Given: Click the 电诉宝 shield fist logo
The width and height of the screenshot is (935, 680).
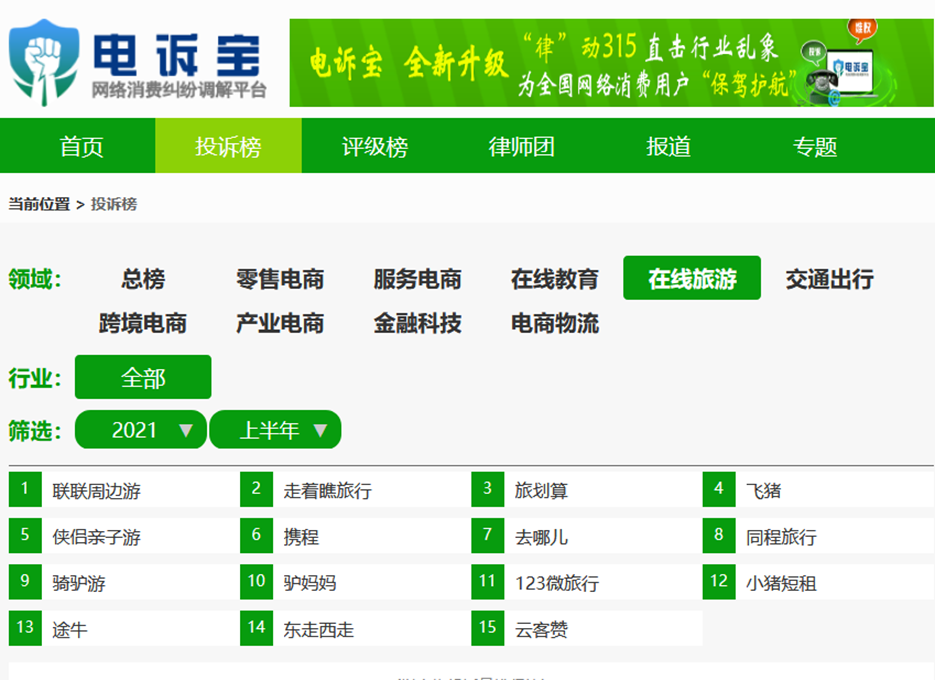Looking at the screenshot, I should 44,63.
